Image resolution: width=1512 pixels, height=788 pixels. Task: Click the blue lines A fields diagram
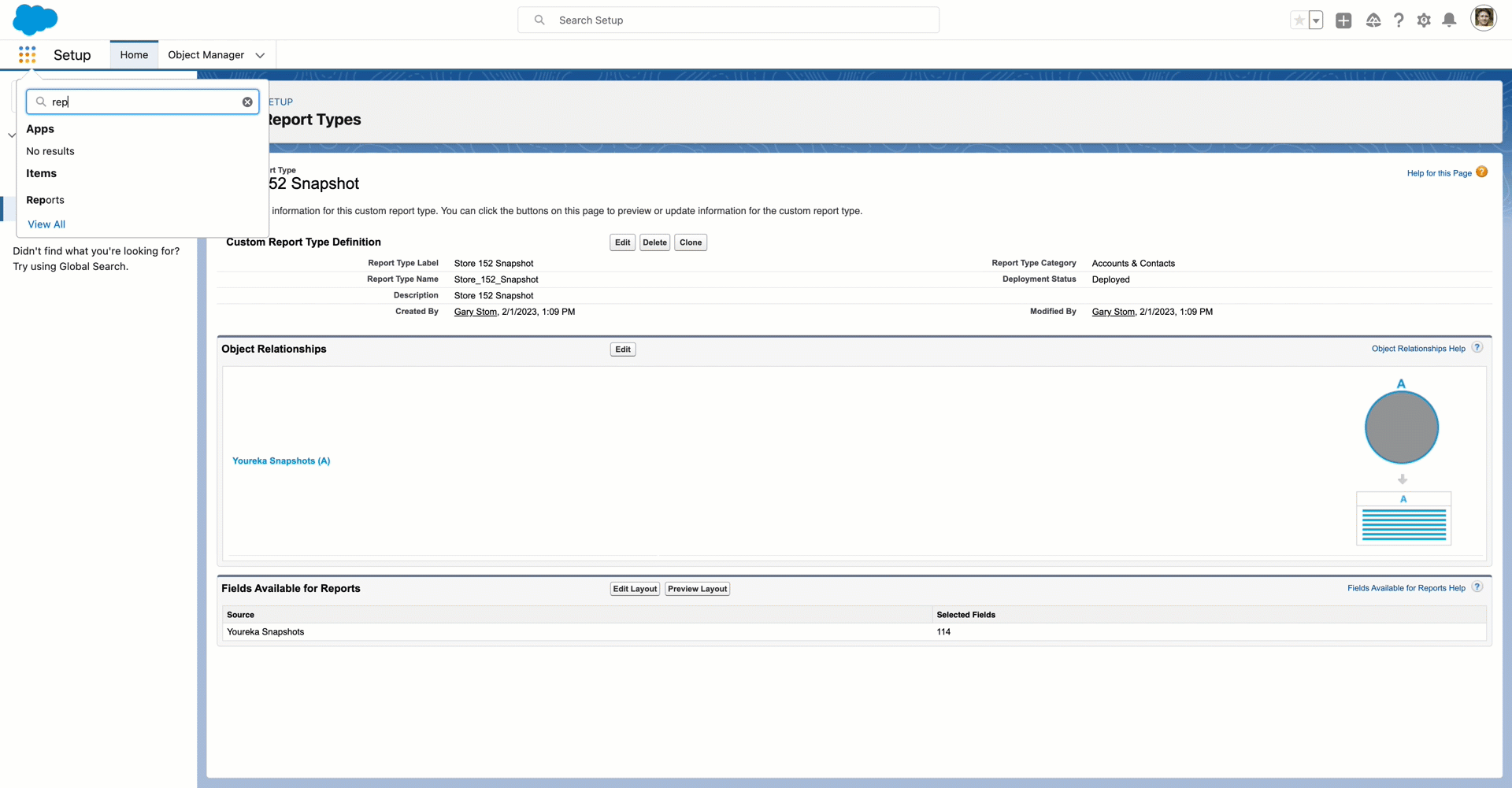pos(1403,519)
